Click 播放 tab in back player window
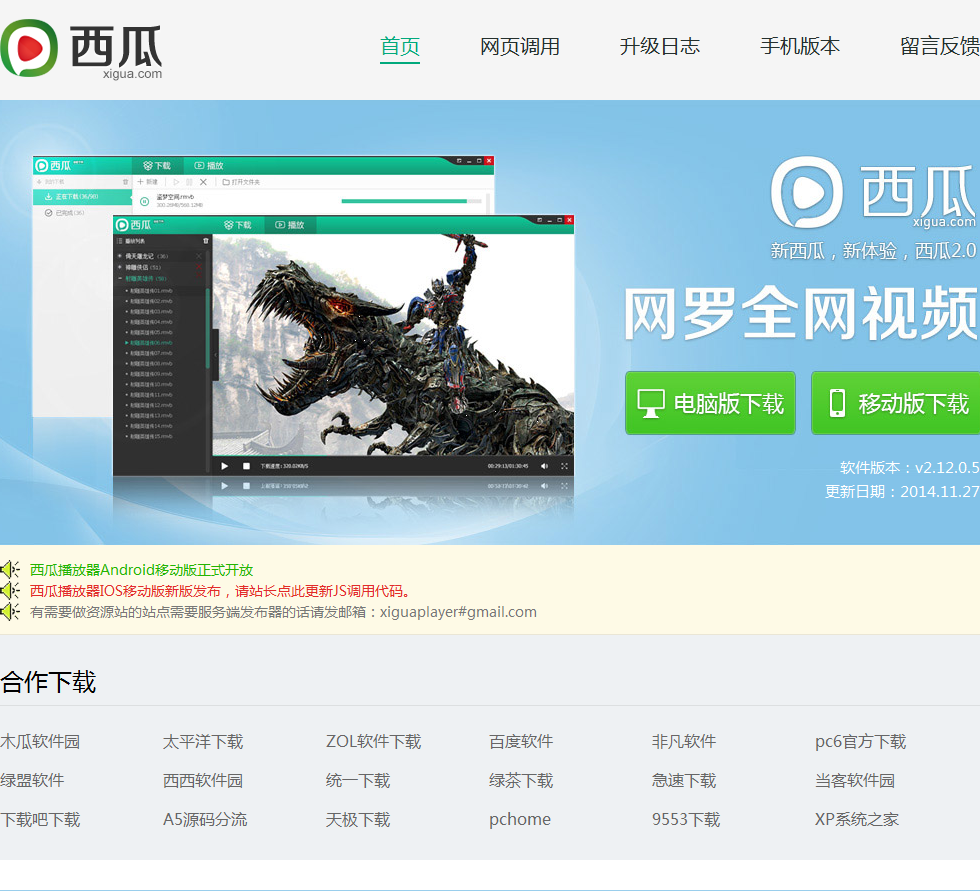This screenshot has width=980, height=891. coord(209,166)
